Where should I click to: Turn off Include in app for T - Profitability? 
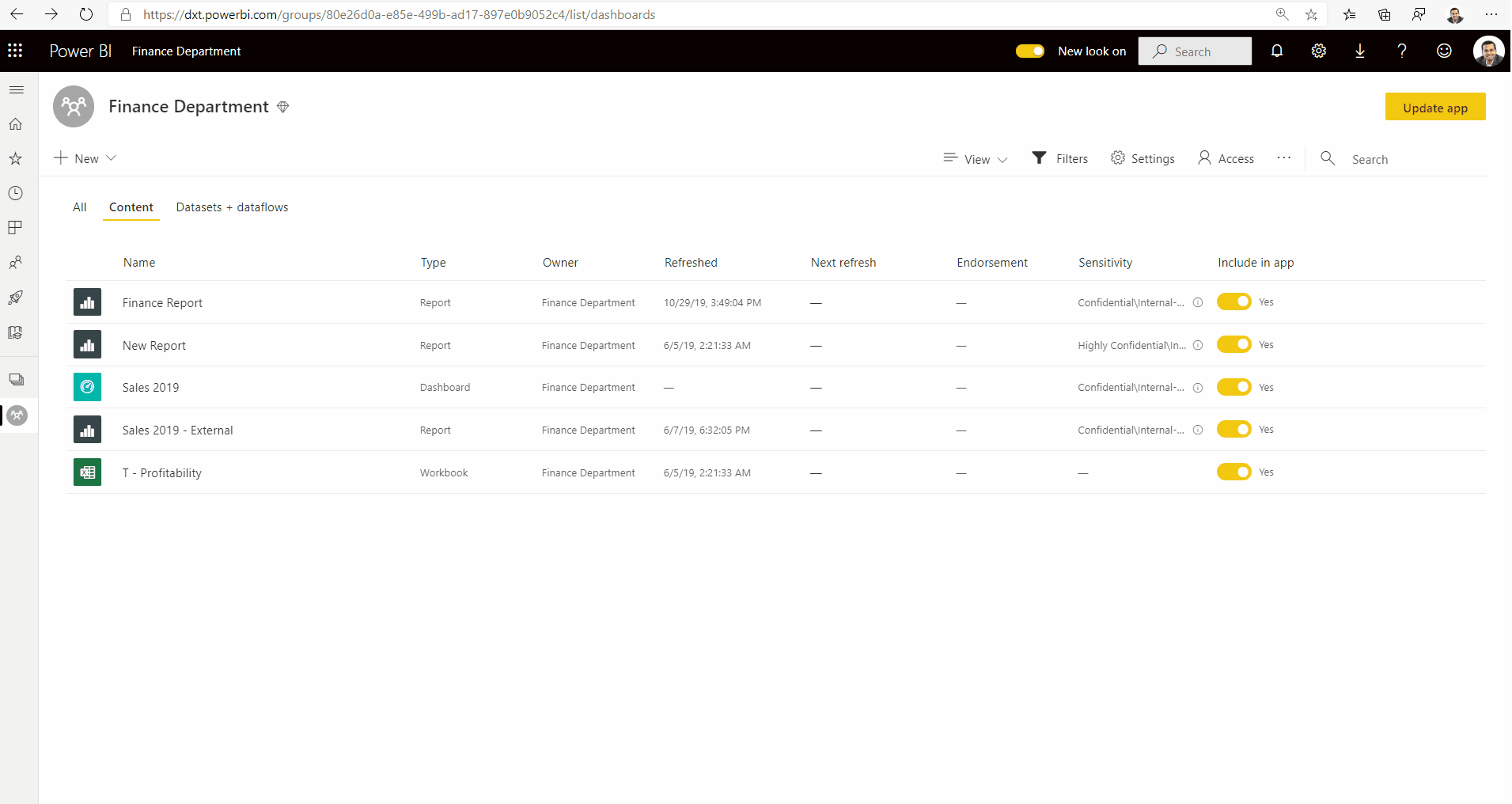point(1234,472)
